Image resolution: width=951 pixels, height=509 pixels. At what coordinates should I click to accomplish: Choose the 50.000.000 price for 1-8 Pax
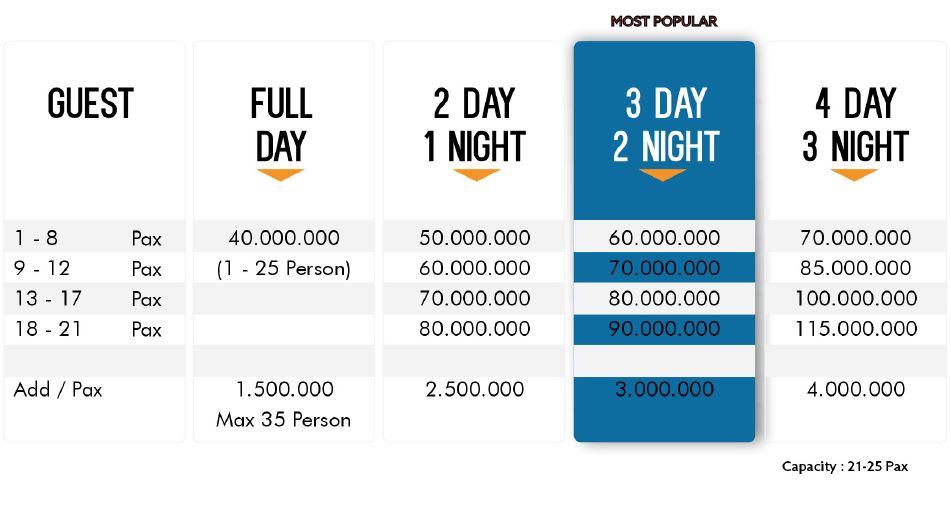[x=476, y=238]
